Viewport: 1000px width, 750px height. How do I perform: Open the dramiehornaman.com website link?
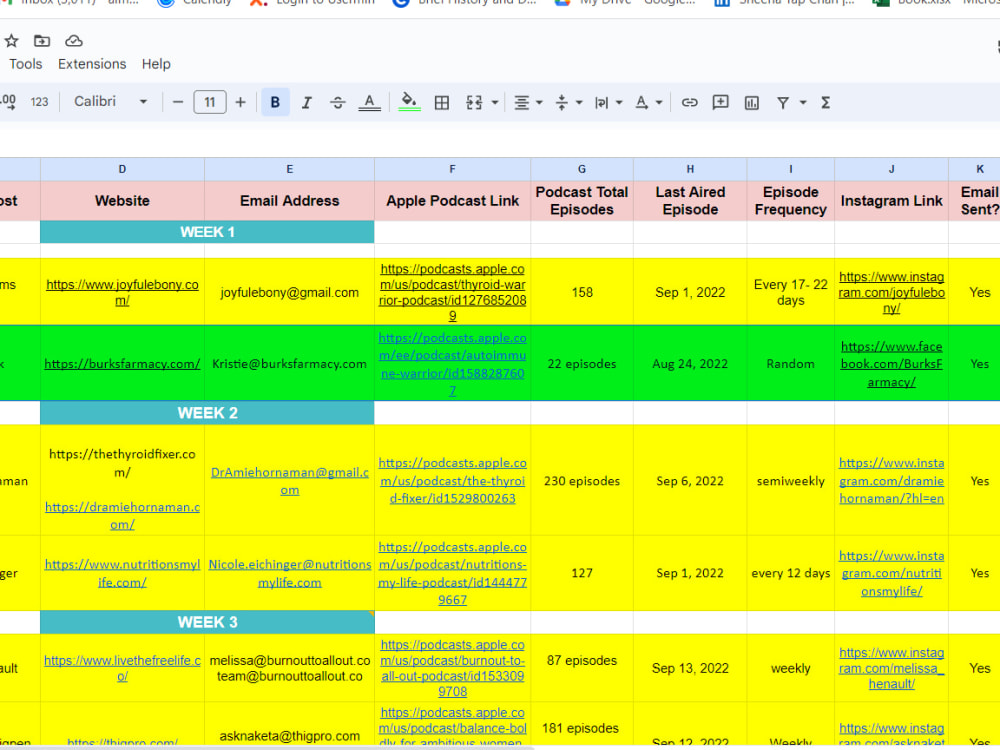click(x=122, y=515)
